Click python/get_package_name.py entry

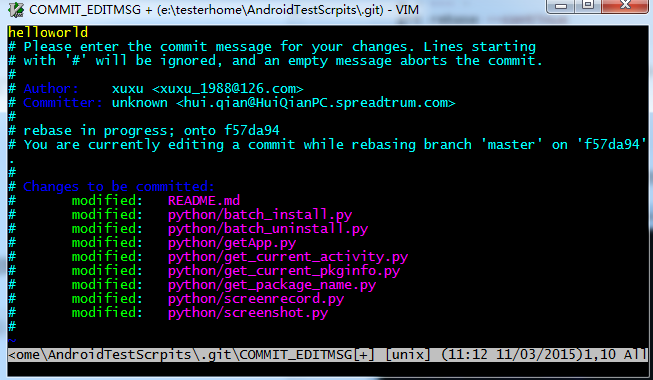point(272,285)
